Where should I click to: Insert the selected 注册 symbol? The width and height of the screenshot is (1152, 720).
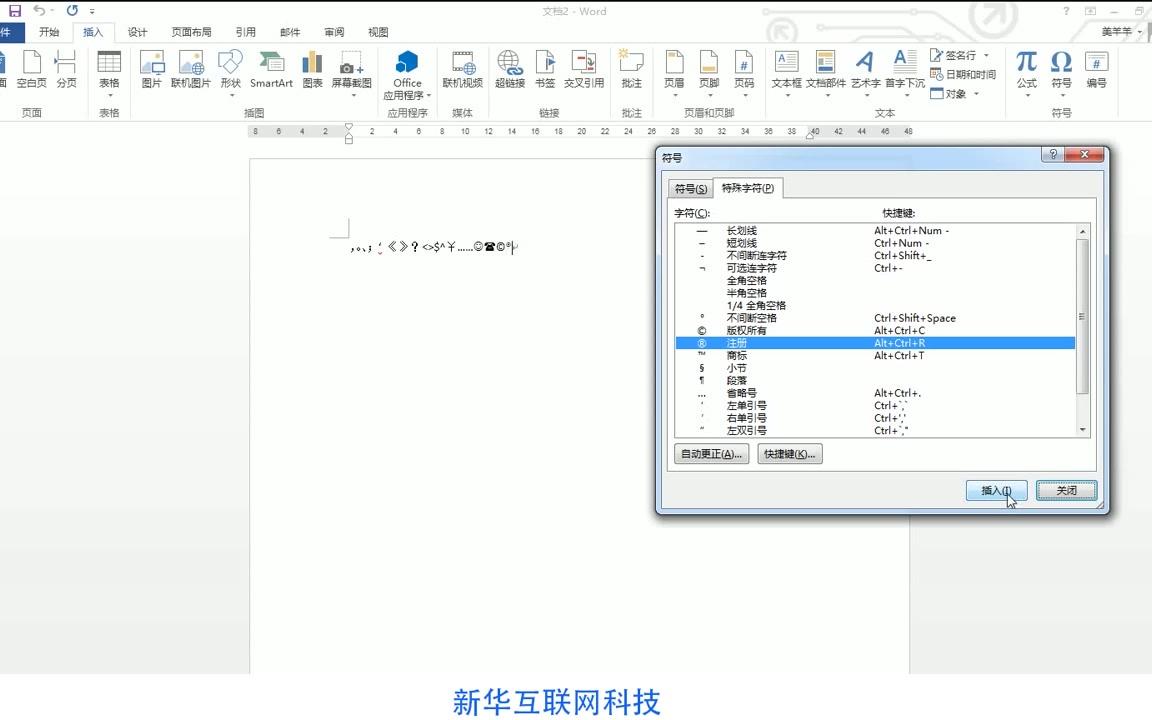pyautogui.click(x=995, y=490)
